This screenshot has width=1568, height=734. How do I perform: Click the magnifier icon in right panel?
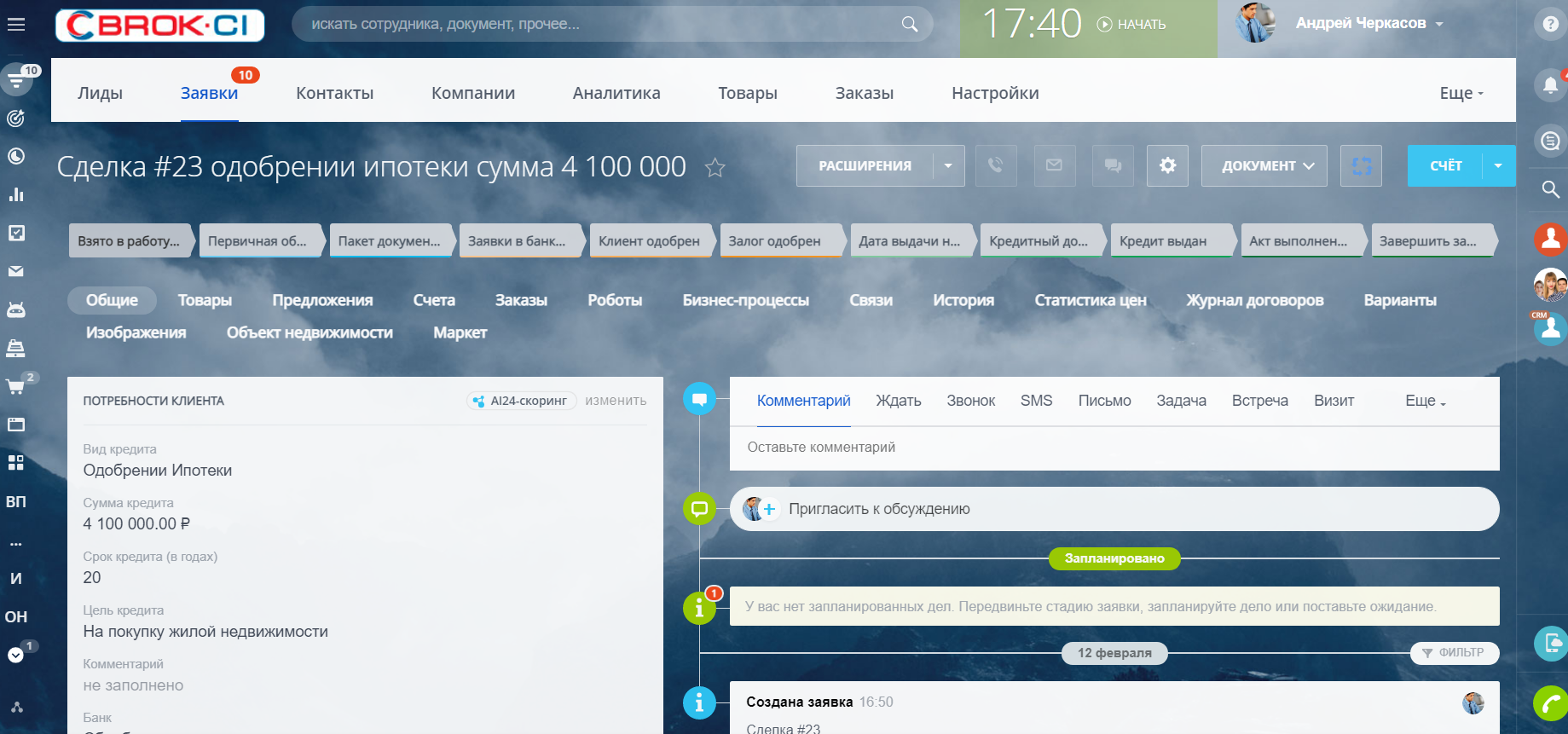click(1550, 189)
